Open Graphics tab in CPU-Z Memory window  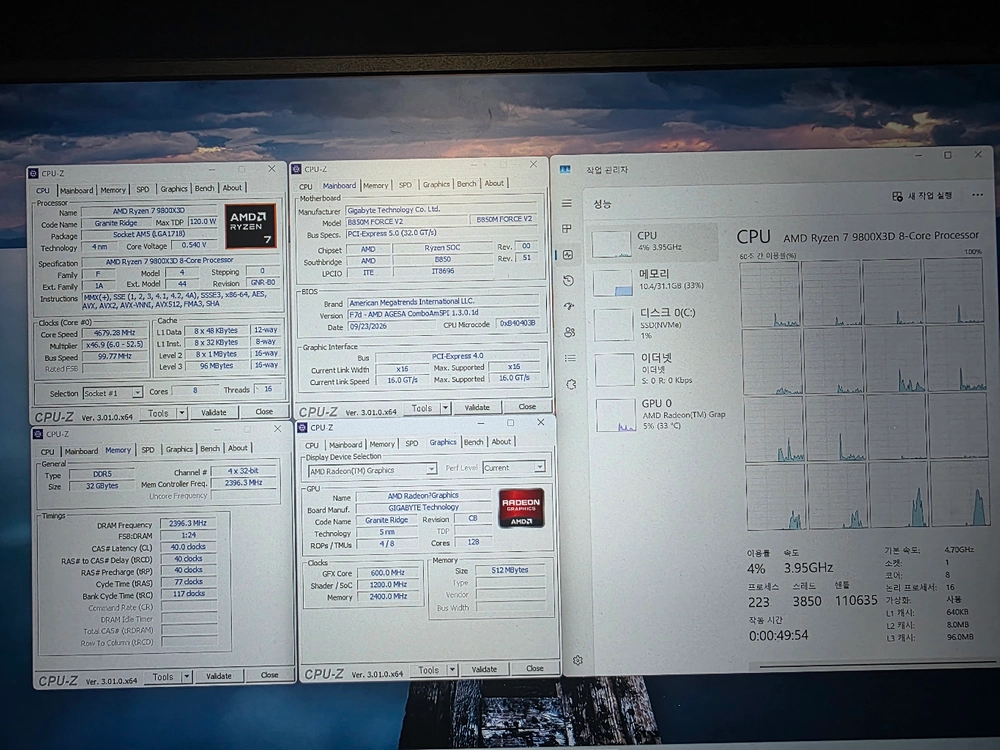click(179, 449)
